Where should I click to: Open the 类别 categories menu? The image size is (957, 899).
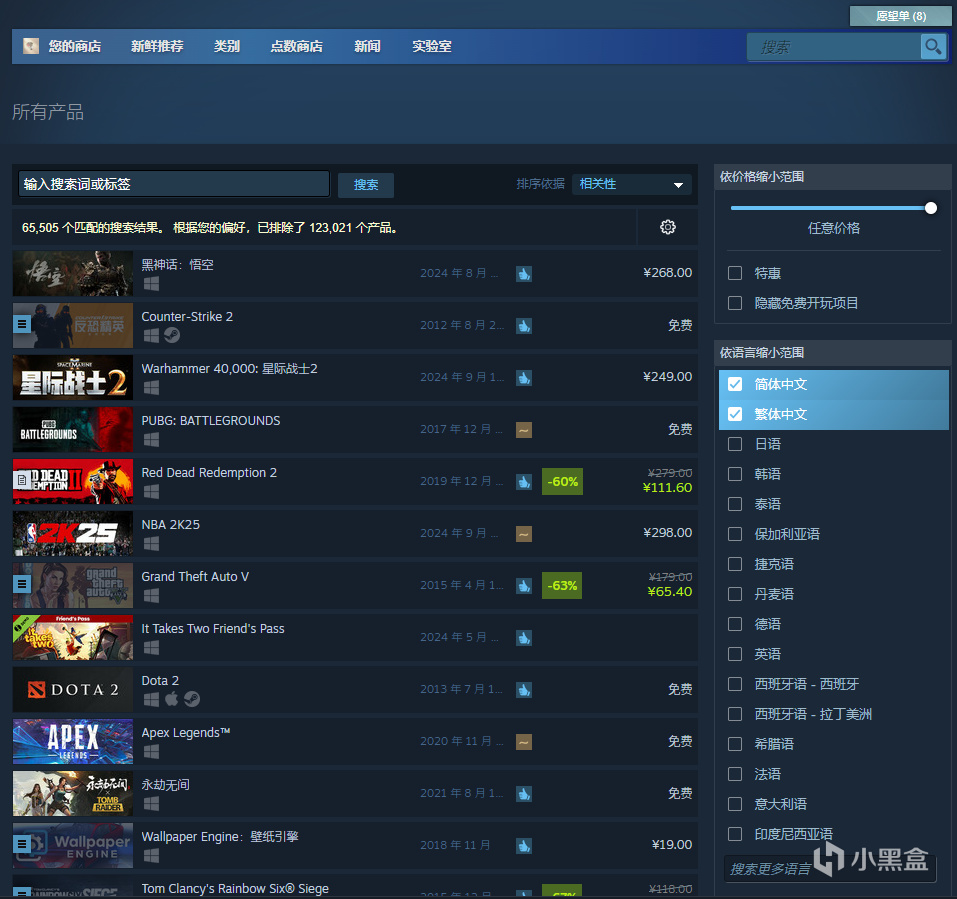pos(226,46)
